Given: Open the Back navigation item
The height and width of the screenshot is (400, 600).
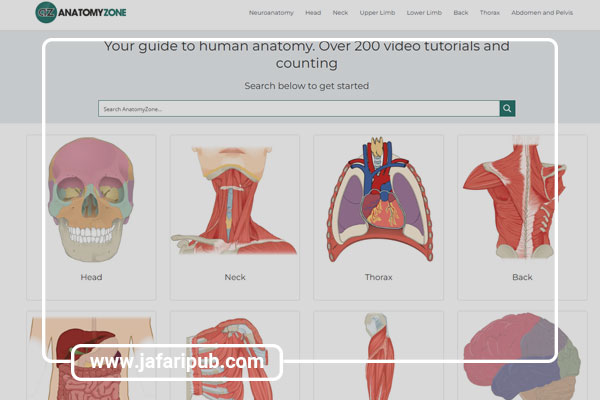Looking at the screenshot, I should [x=461, y=13].
